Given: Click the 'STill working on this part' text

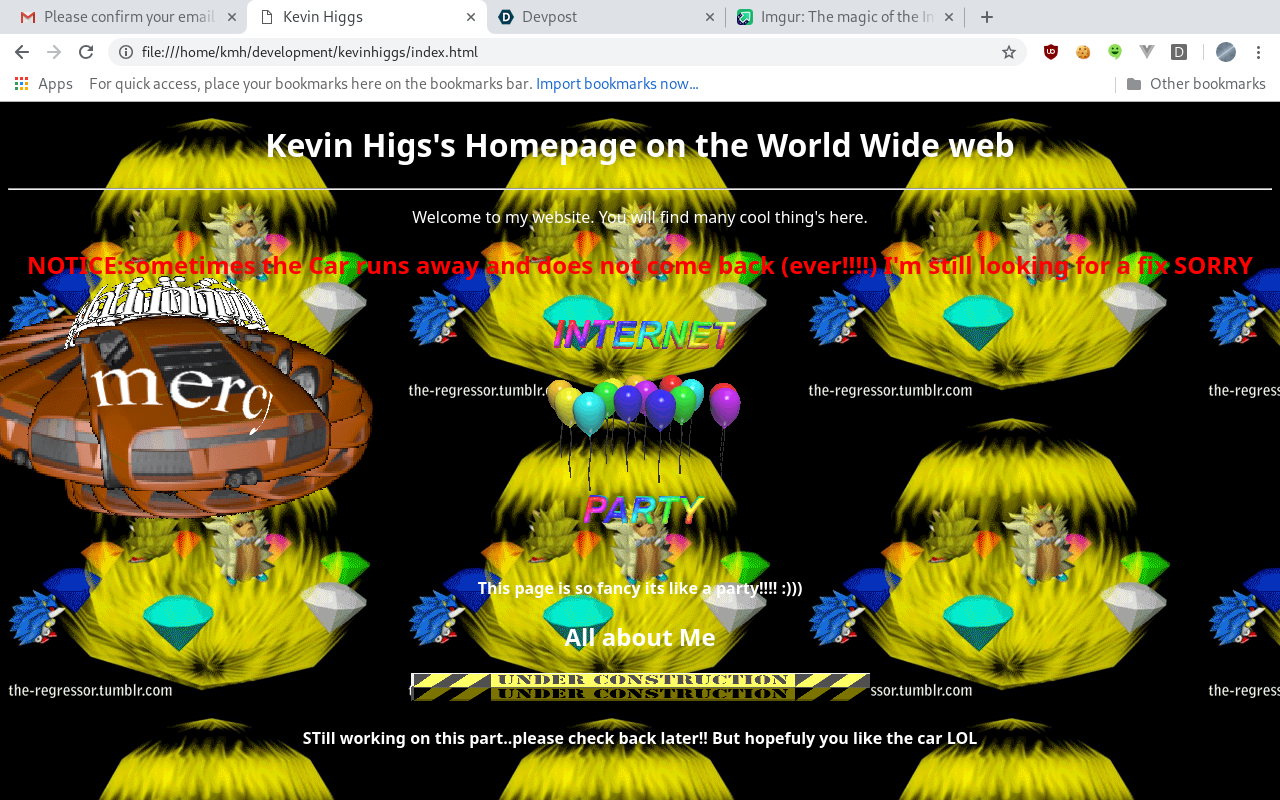Looking at the screenshot, I should click(640, 738).
